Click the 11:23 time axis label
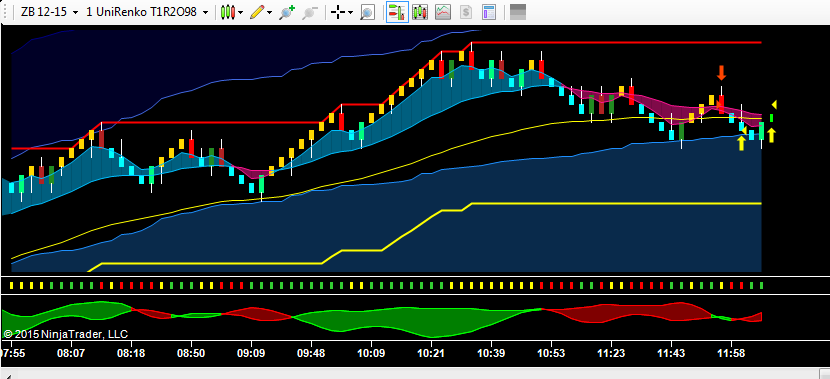Viewport: 830px width, 379px height. click(611, 353)
